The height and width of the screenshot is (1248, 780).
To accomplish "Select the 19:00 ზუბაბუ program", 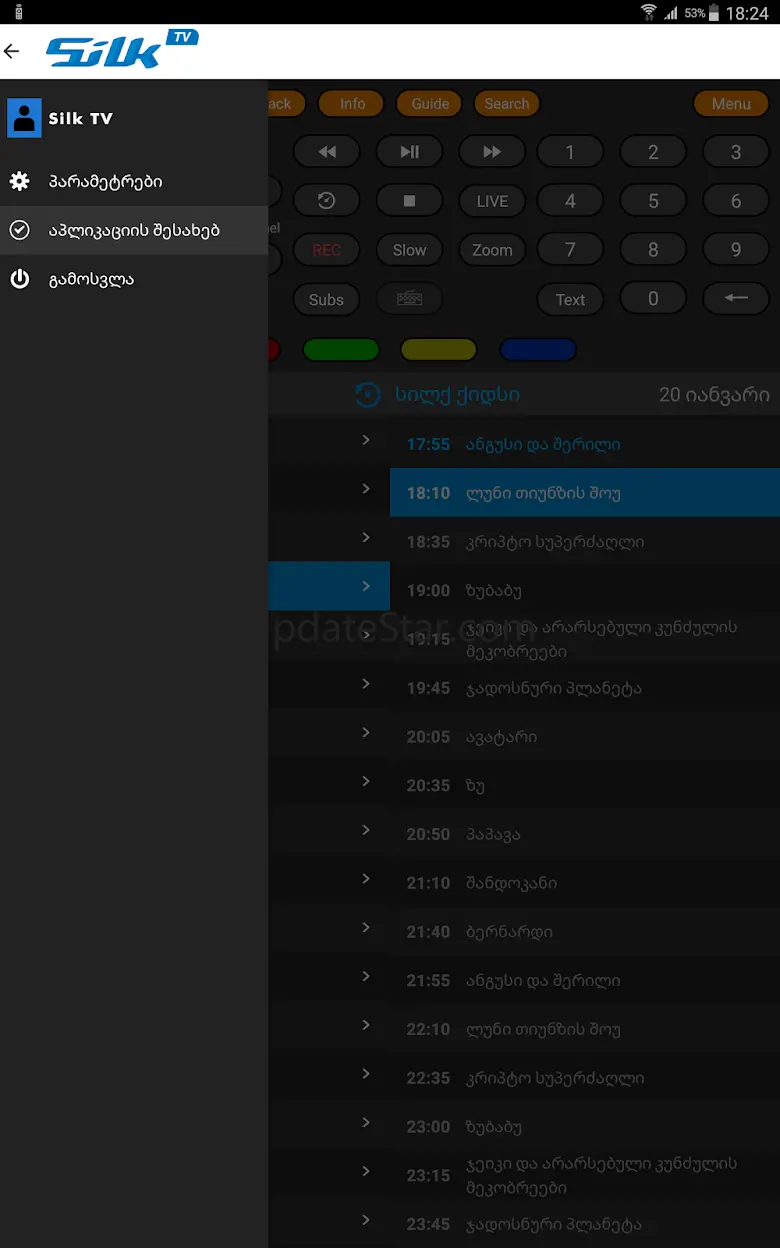I will pos(585,591).
